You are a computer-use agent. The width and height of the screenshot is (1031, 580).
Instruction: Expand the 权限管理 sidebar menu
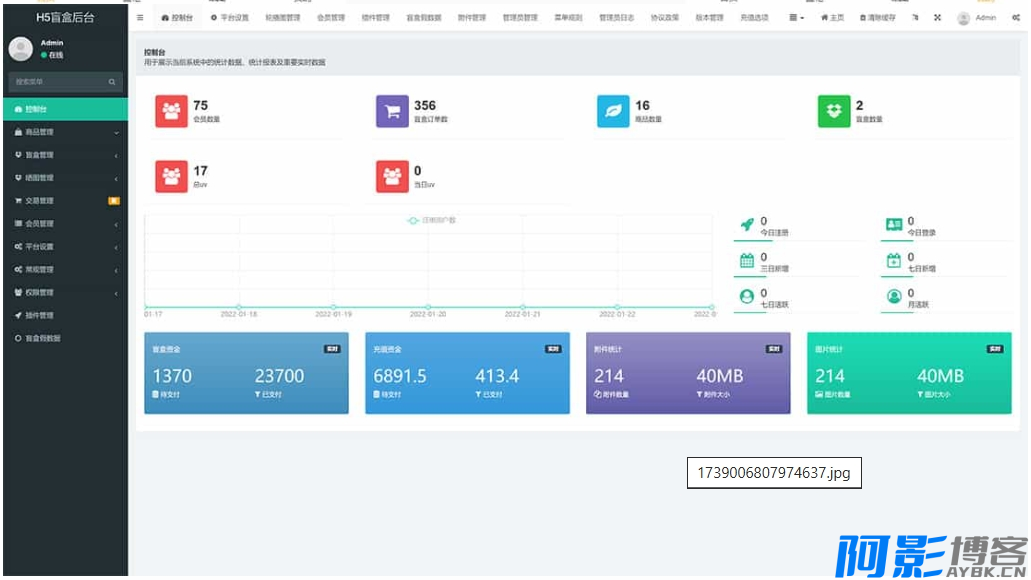click(64, 293)
